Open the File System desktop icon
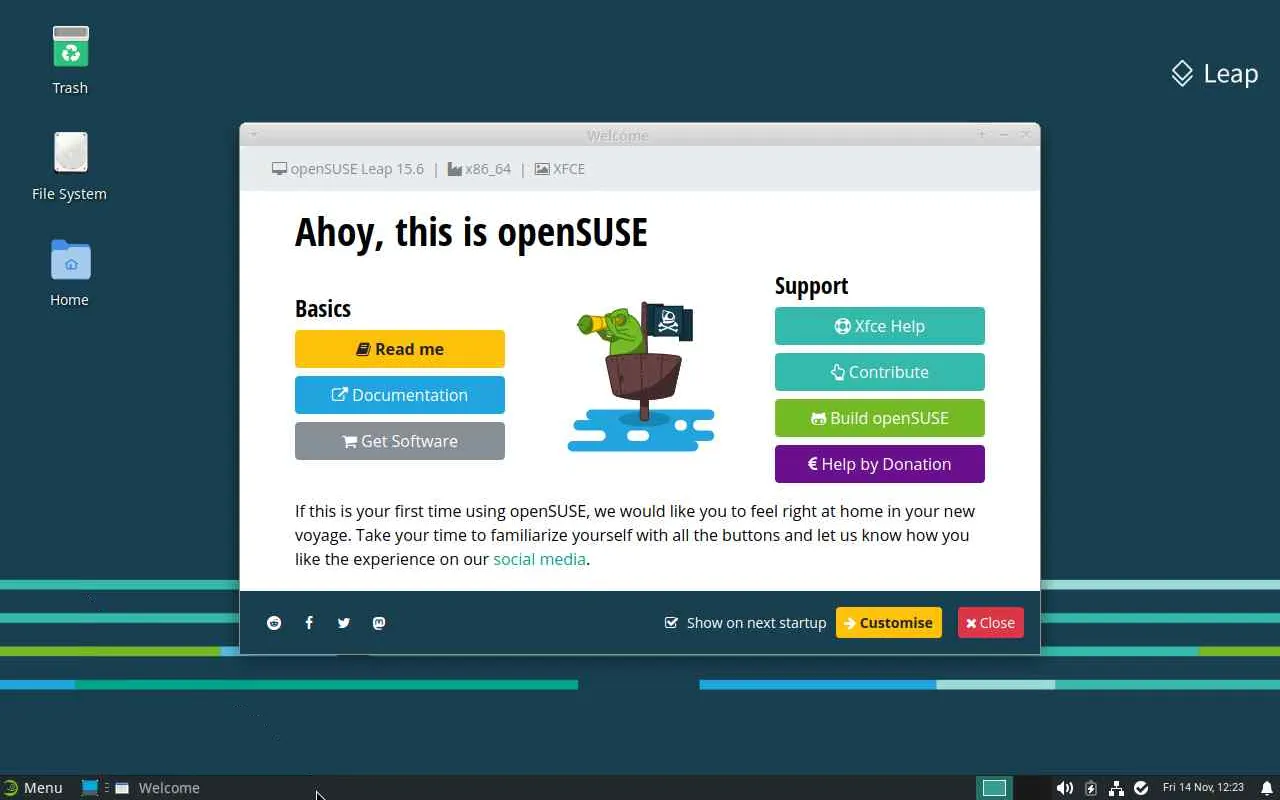 coord(70,166)
